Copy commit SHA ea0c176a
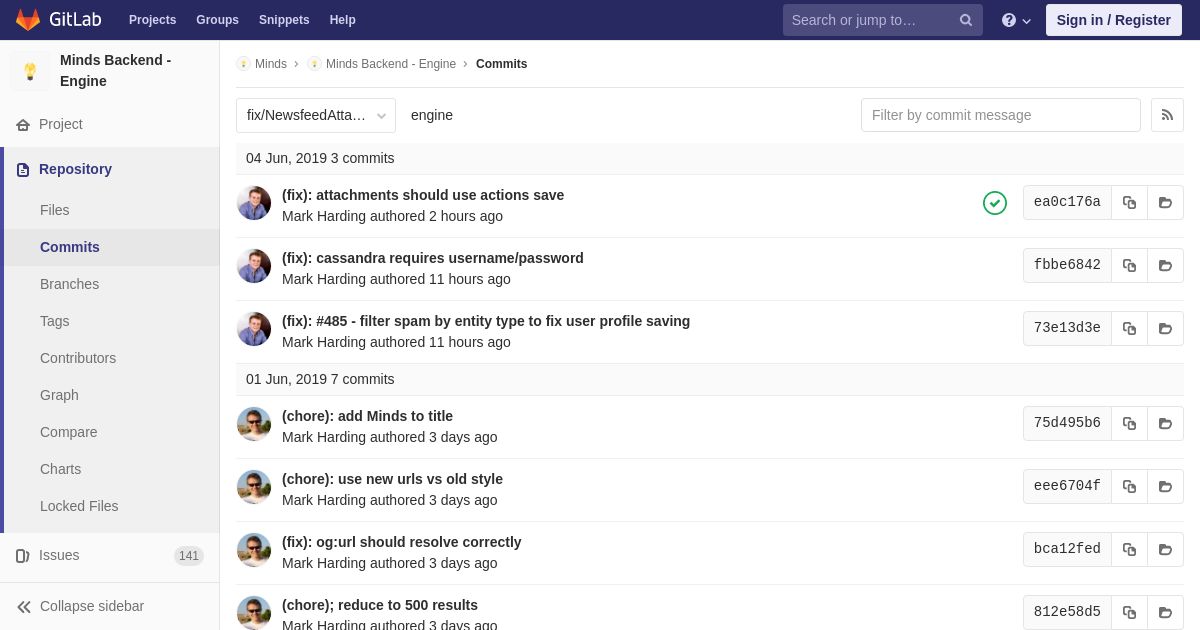Image resolution: width=1200 pixels, height=630 pixels. [x=1129, y=202]
